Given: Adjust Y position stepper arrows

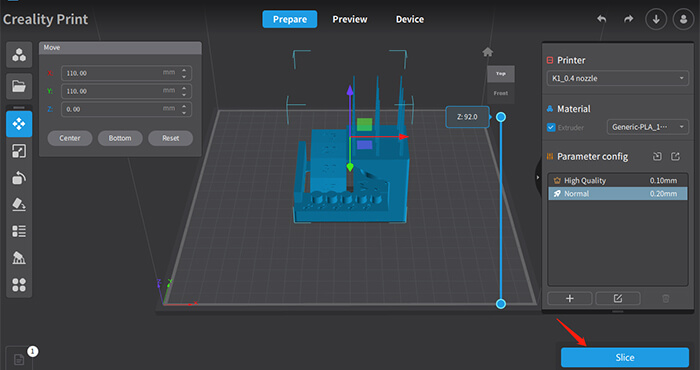Looking at the screenshot, I should click(184, 91).
